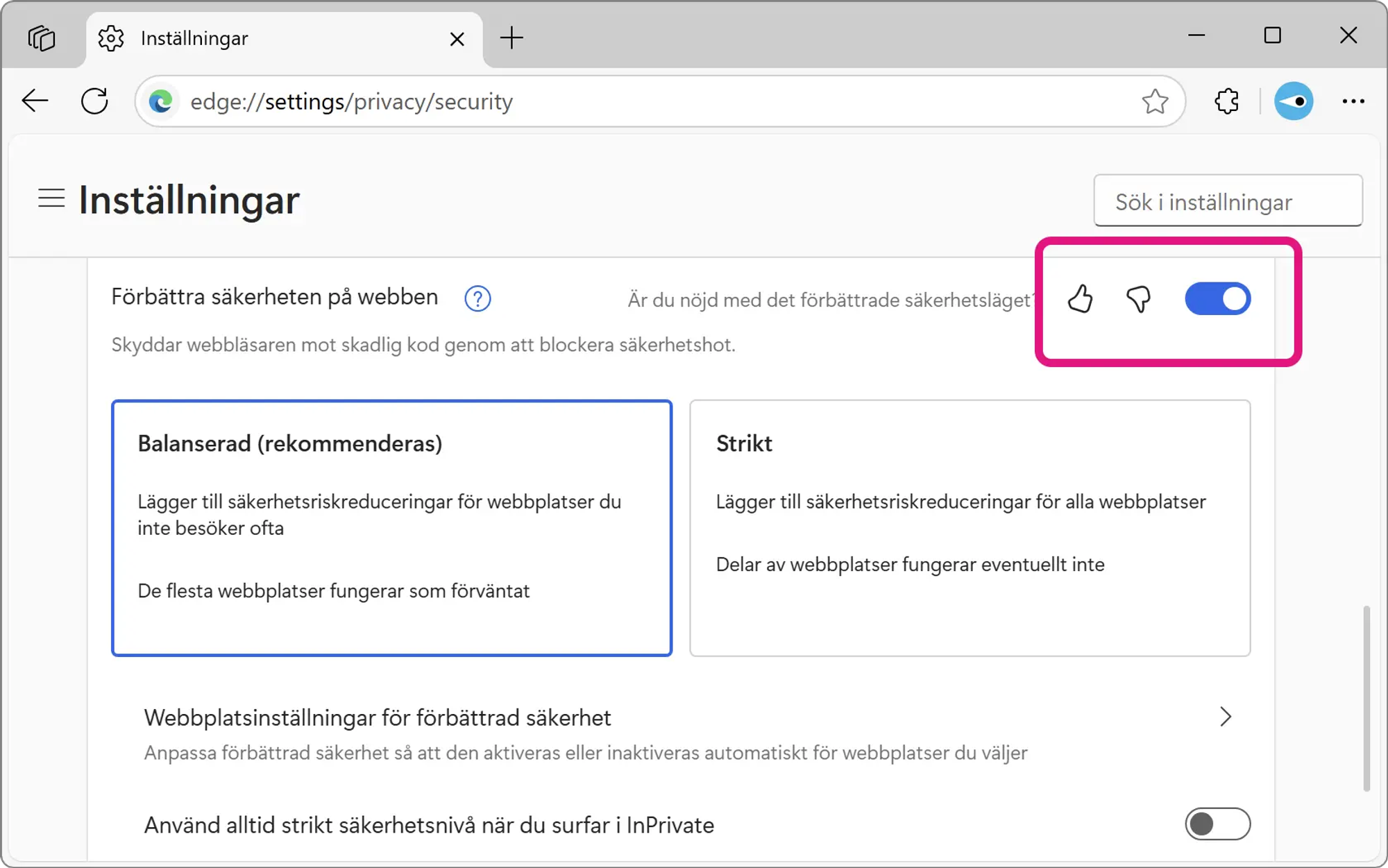Disable the enhanced web security toggle
Viewport: 1388px width, 868px height.
click(1217, 299)
